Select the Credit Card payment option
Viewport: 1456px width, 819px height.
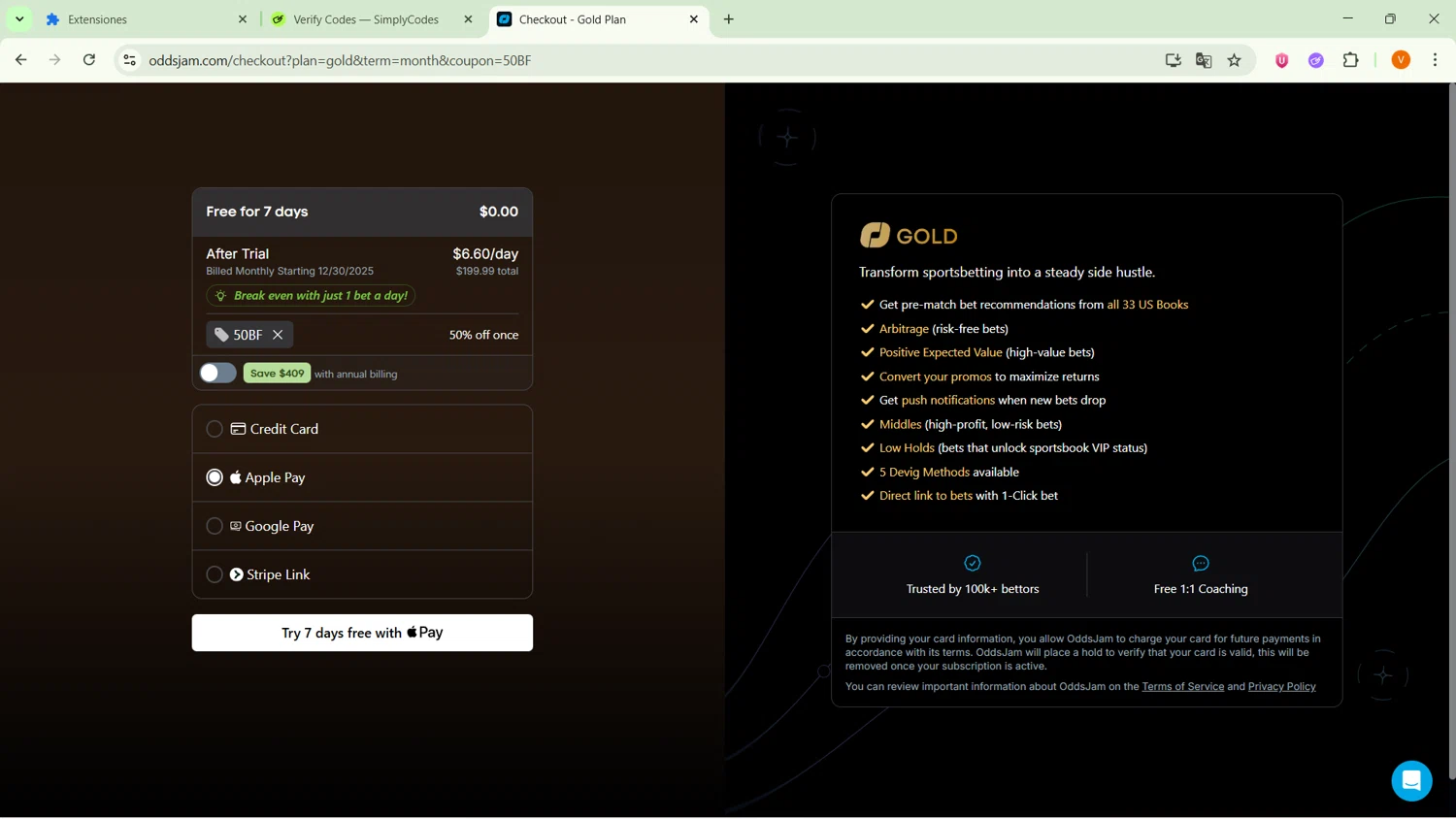click(x=362, y=429)
